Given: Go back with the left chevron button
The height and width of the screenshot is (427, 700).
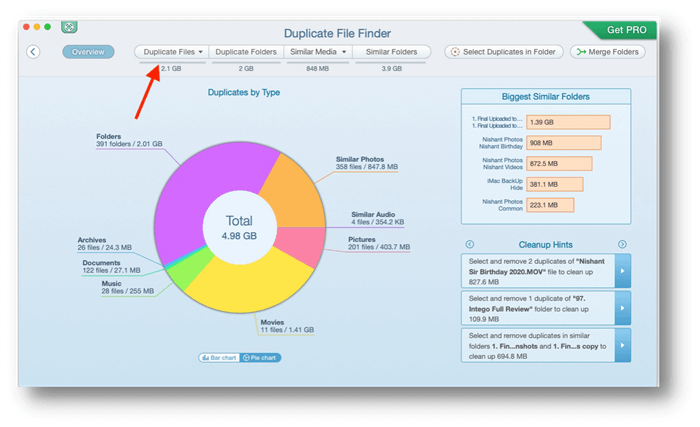Looking at the screenshot, I should coord(33,52).
